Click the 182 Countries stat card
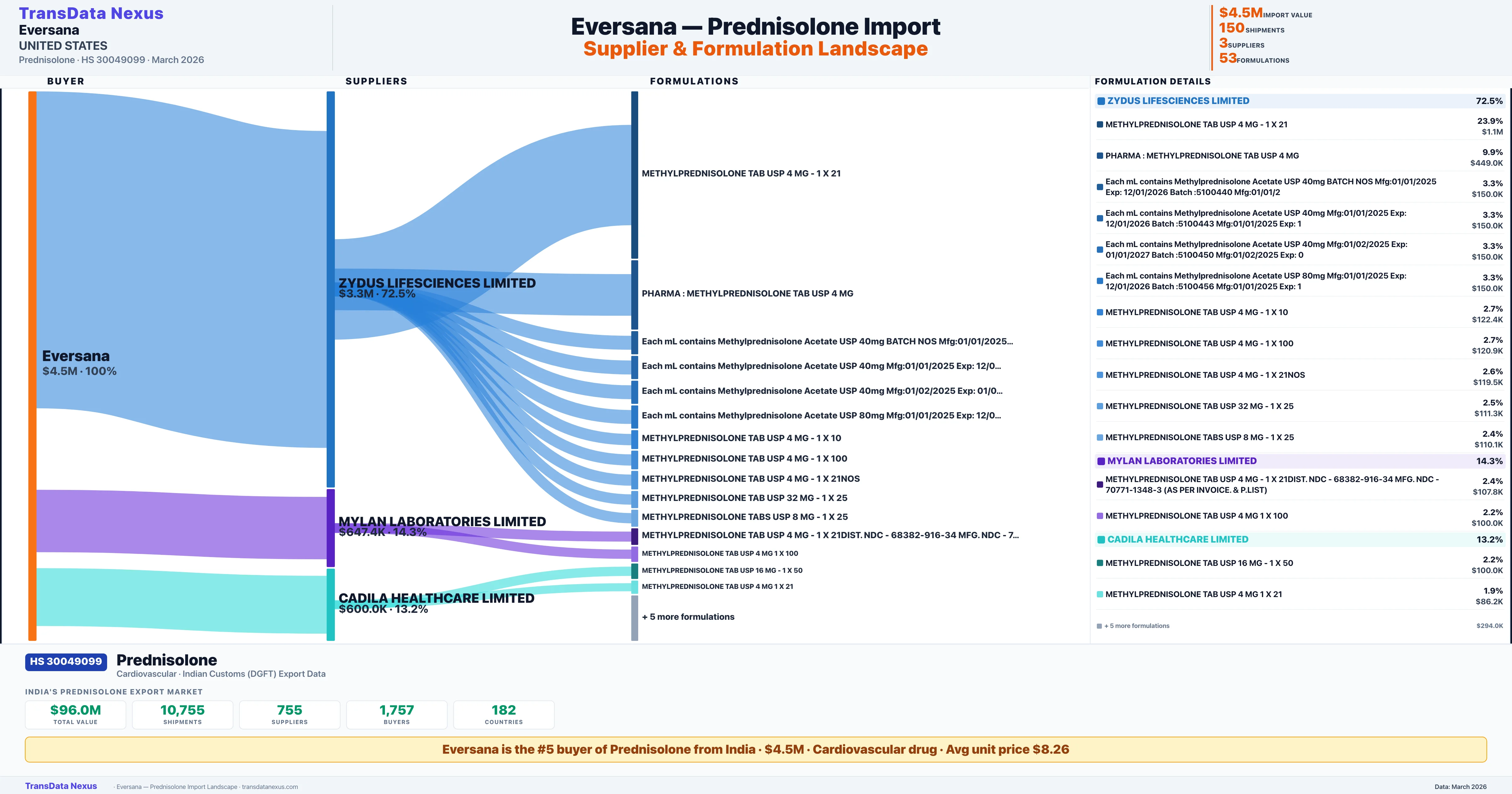The image size is (1512, 794). (x=504, y=714)
